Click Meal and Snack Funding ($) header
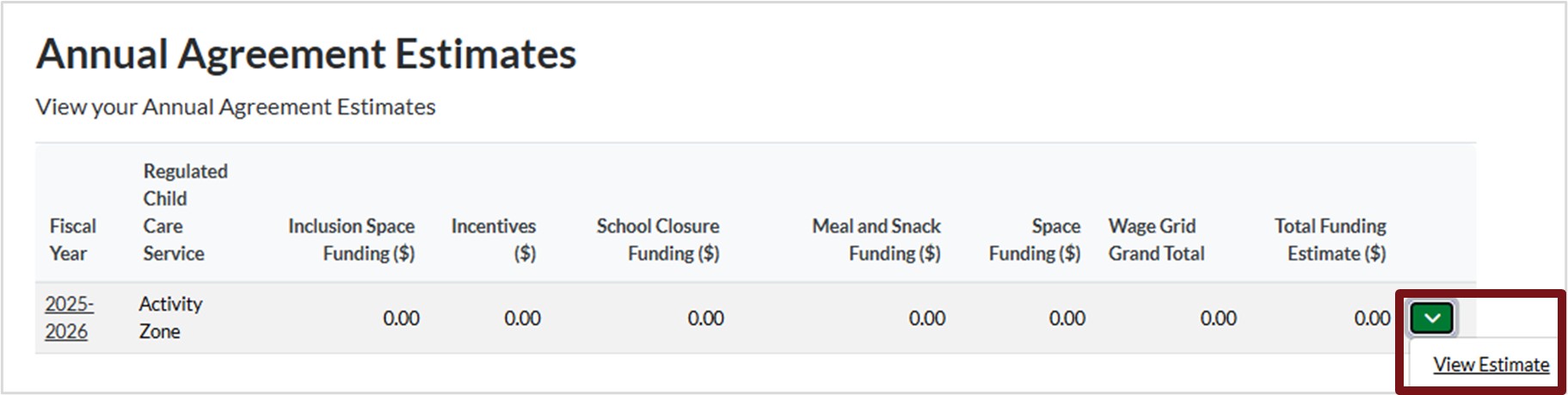Viewport: 1568px width, 395px height. 876,239
